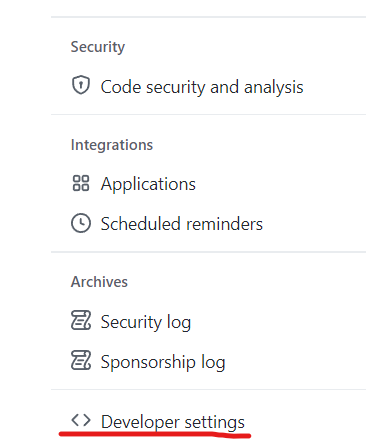
Task: Go to Scheduled reminders
Action: pyautogui.click(x=182, y=224)
